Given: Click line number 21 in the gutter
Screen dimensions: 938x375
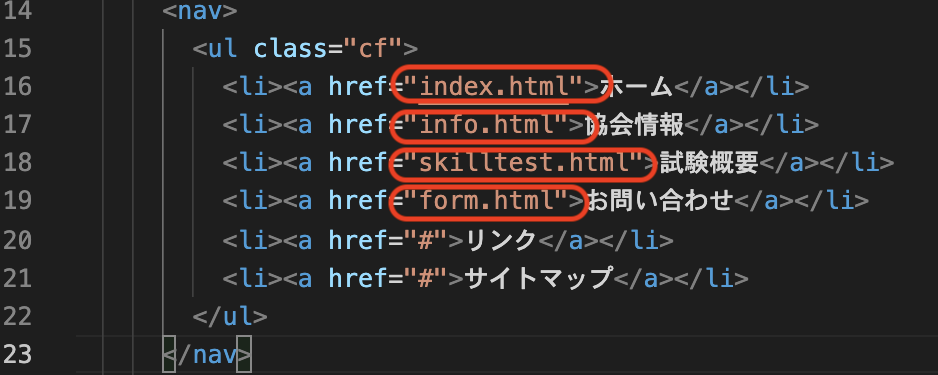Looking at the screenshot, I should (16, 278).
